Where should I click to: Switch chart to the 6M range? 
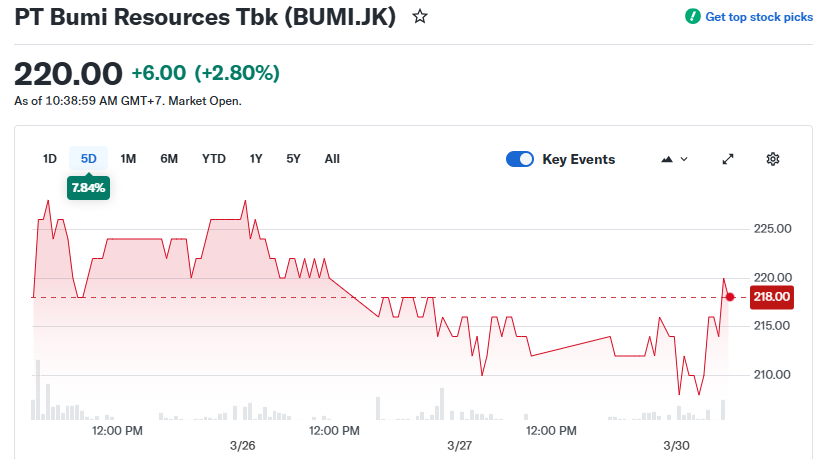pos(169,159)
